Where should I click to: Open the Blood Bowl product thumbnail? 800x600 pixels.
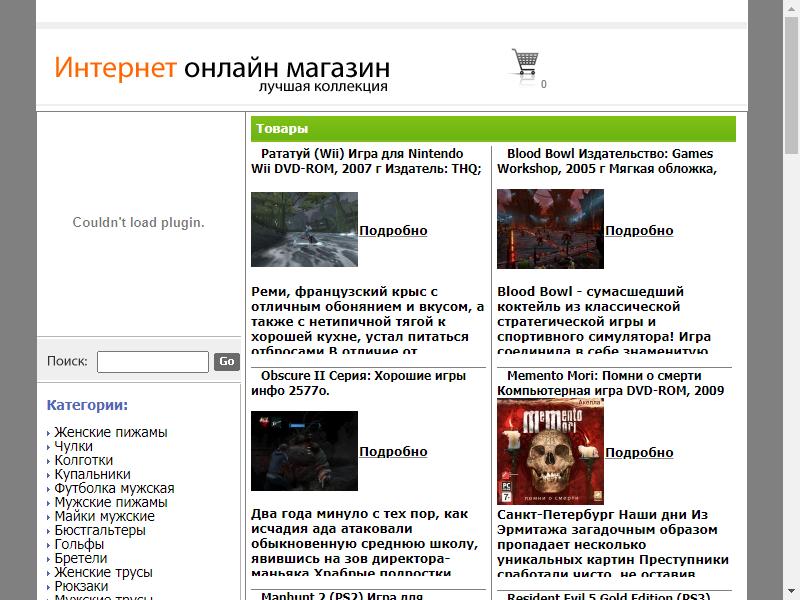pyautogui.click(x=550, y=229)
